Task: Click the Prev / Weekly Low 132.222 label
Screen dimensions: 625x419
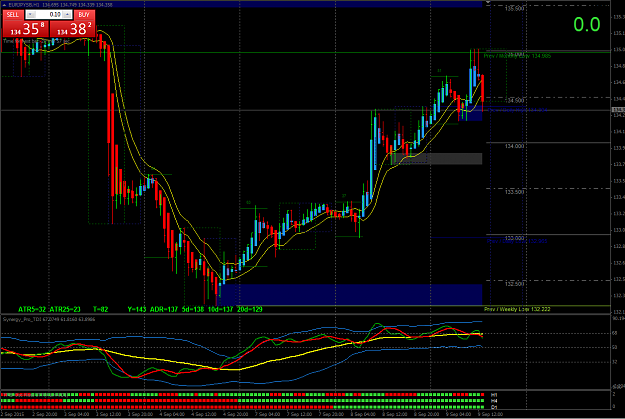Action: (x=517, y=309)
